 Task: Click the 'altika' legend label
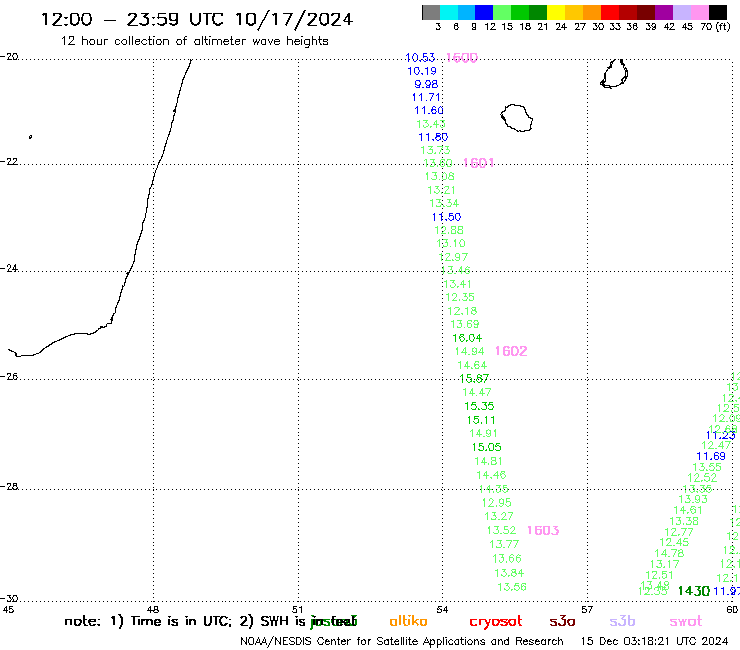(408, 621)
